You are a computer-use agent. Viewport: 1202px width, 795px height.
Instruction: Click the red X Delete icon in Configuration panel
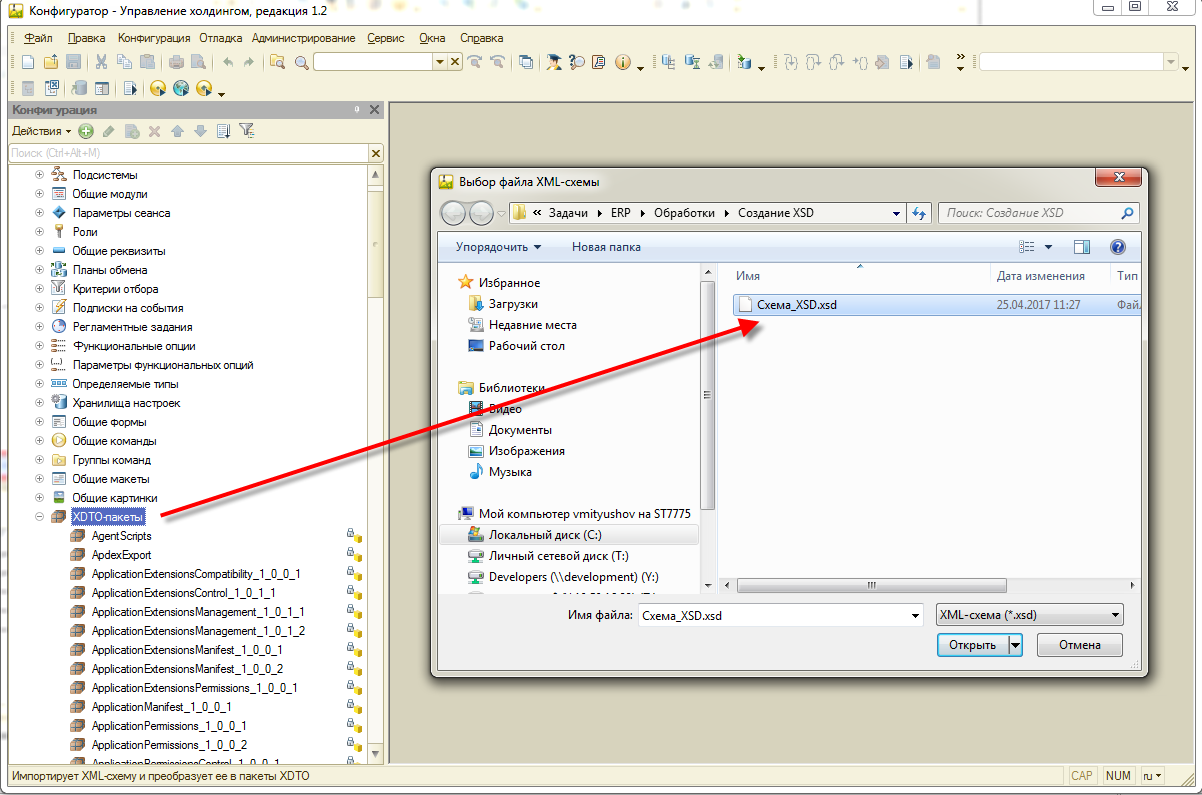tap(154, 131)
